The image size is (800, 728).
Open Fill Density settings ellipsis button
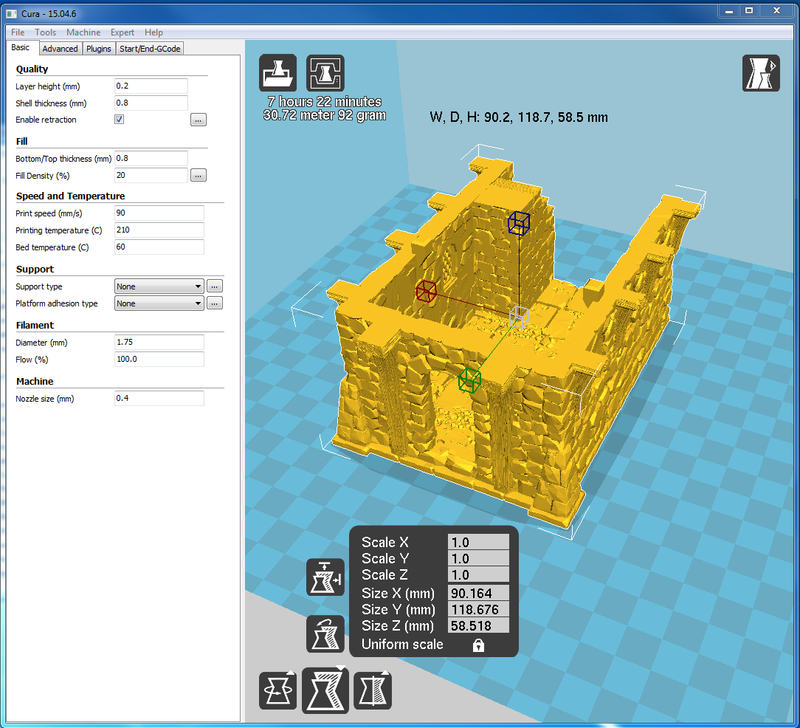(198, 175)
